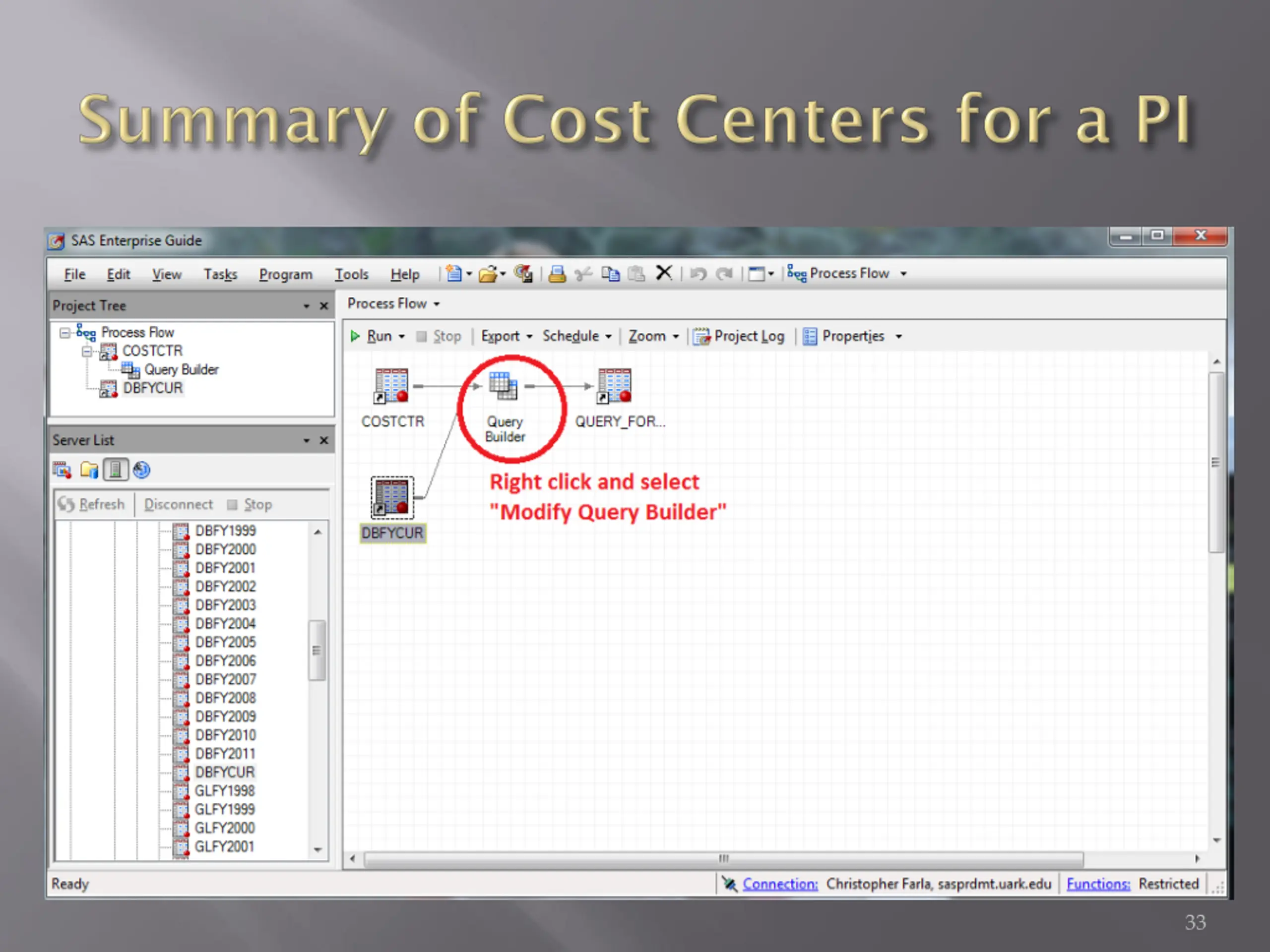The image size is (1270, 952).
Task: Click Disconnect in Server List
Action: [x=178, y=504]
